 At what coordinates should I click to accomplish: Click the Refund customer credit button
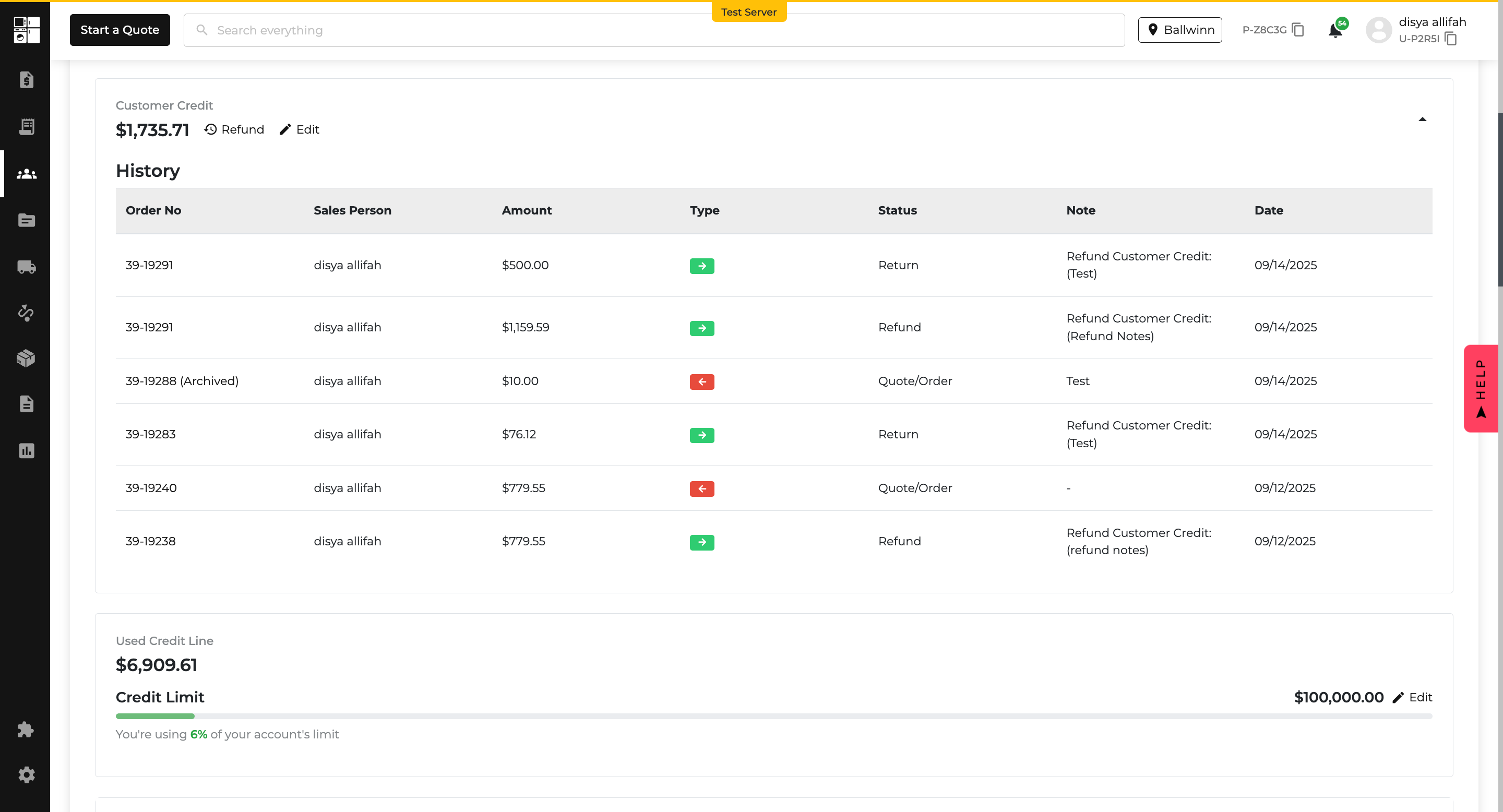point(234,129)
